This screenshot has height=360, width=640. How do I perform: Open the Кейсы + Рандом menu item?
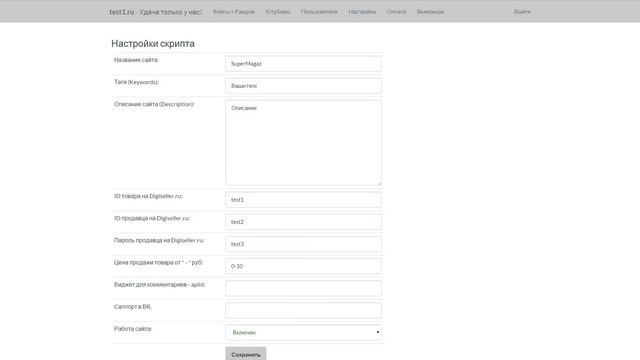[x=234, y=12]
